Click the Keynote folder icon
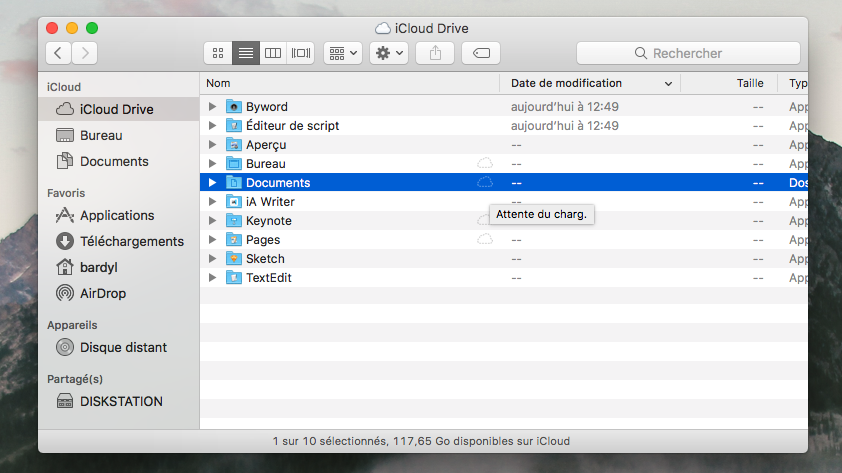Viewport: 842px width, 473px height. [x=234, y=221]
